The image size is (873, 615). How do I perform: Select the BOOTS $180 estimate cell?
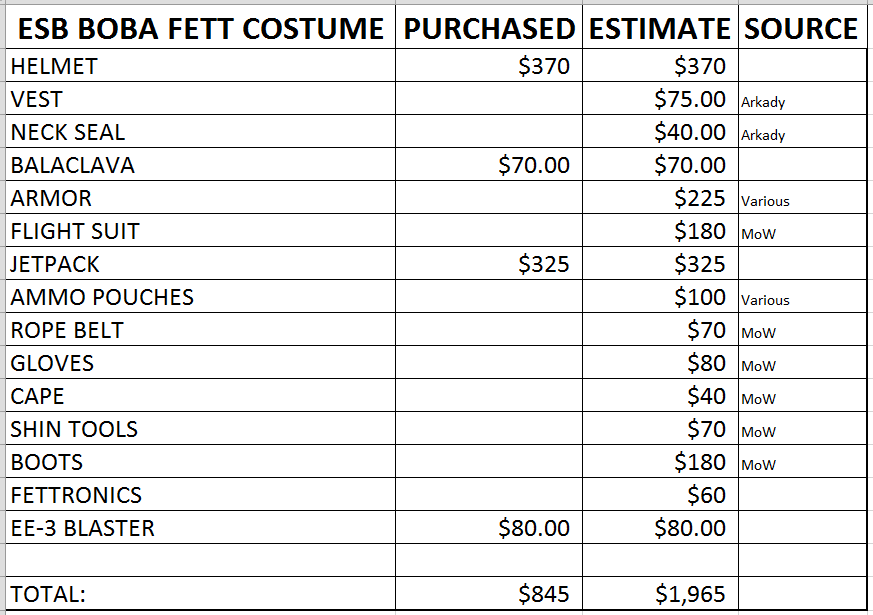(x=660, y=461)
